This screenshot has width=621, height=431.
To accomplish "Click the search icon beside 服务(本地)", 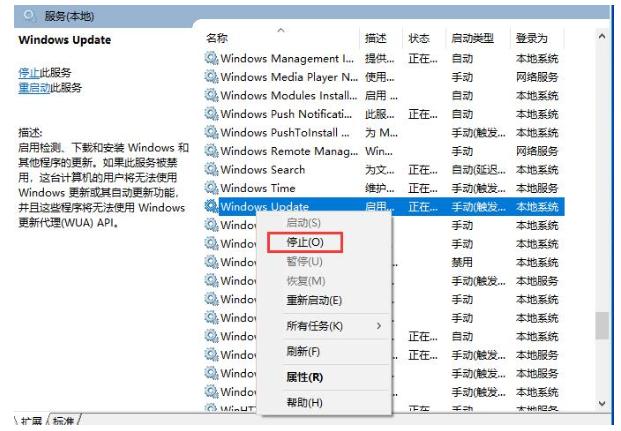I will tap(30, 16).
